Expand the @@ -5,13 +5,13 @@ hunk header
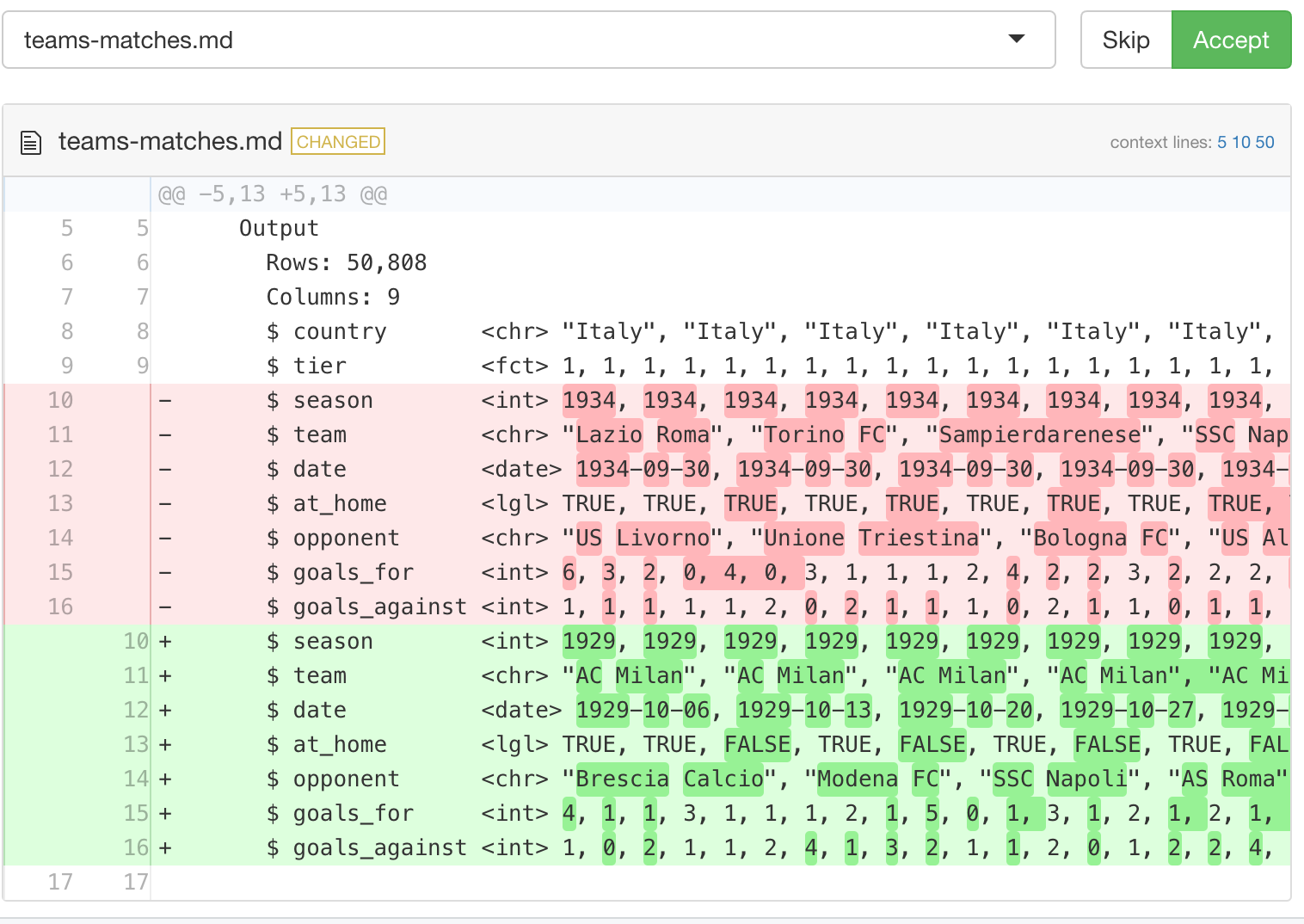The height and width of the screenshot is (924, 1304). (273, 194)
